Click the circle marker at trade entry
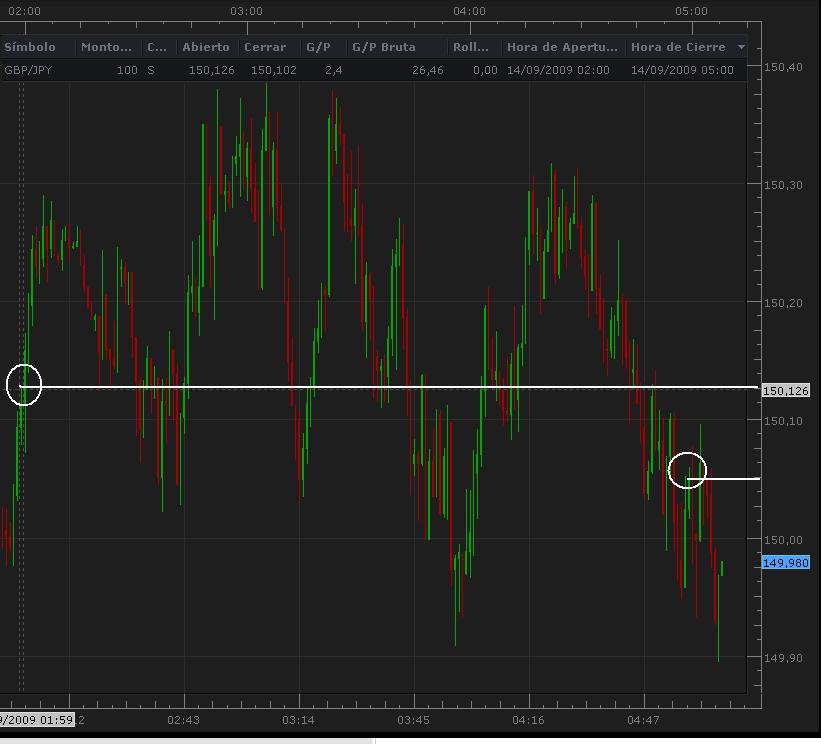 (x=24, y=384)
